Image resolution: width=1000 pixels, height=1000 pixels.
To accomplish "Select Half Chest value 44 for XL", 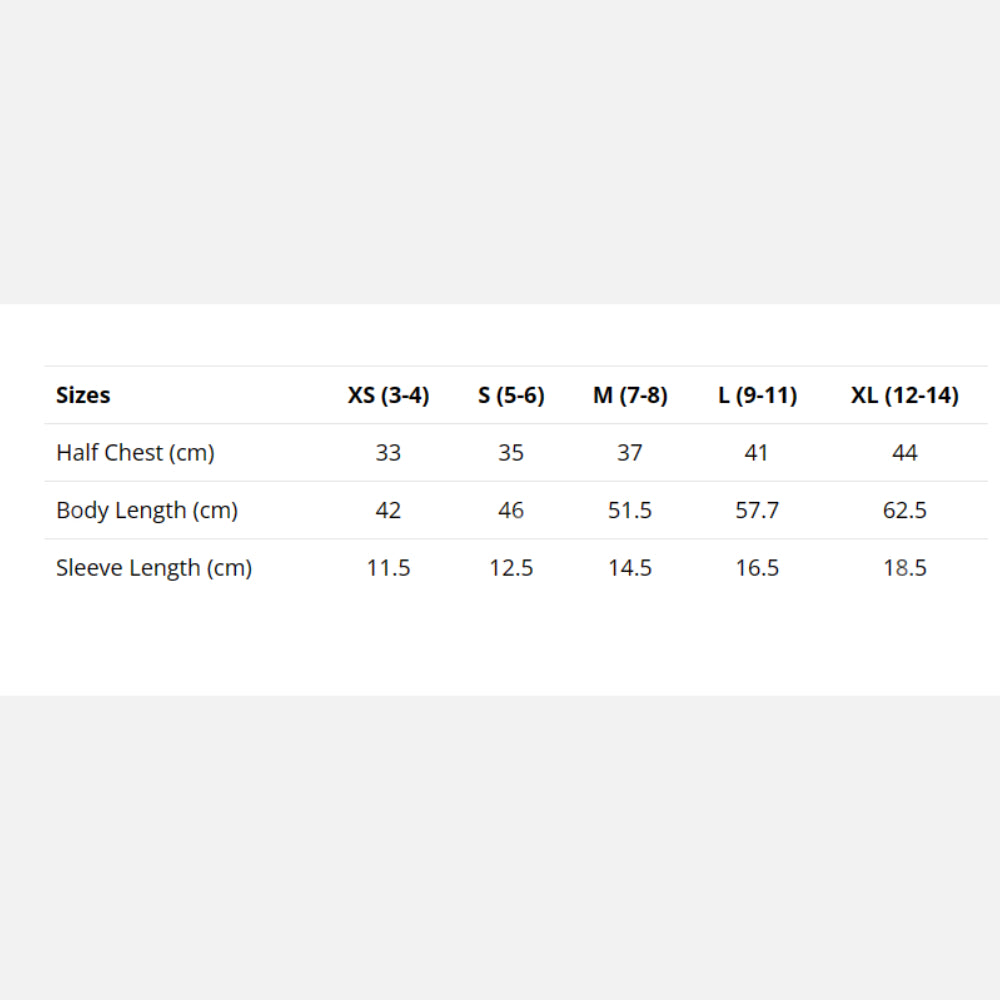I will (904, 453).
